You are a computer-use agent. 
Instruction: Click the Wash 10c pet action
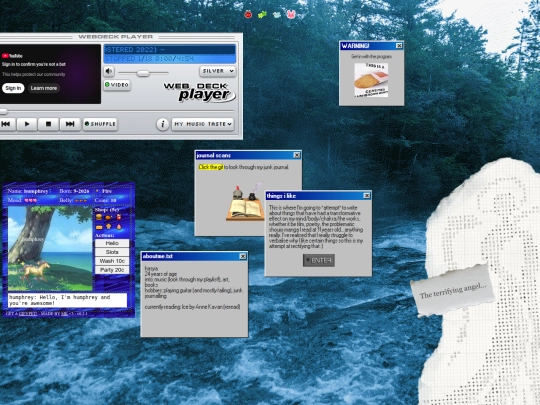click(x=112, y=261)
